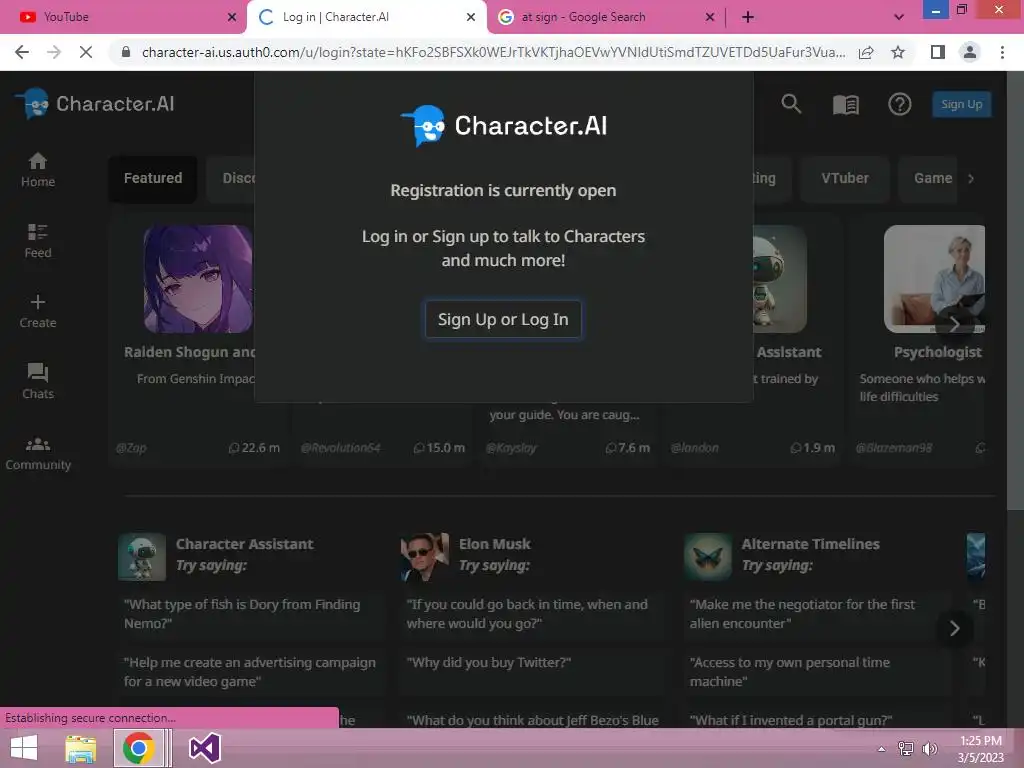Image resolution: width=1024 pixels, height=768 pixels.
Task: Bookmark this page with star icon
Action: 898,52
